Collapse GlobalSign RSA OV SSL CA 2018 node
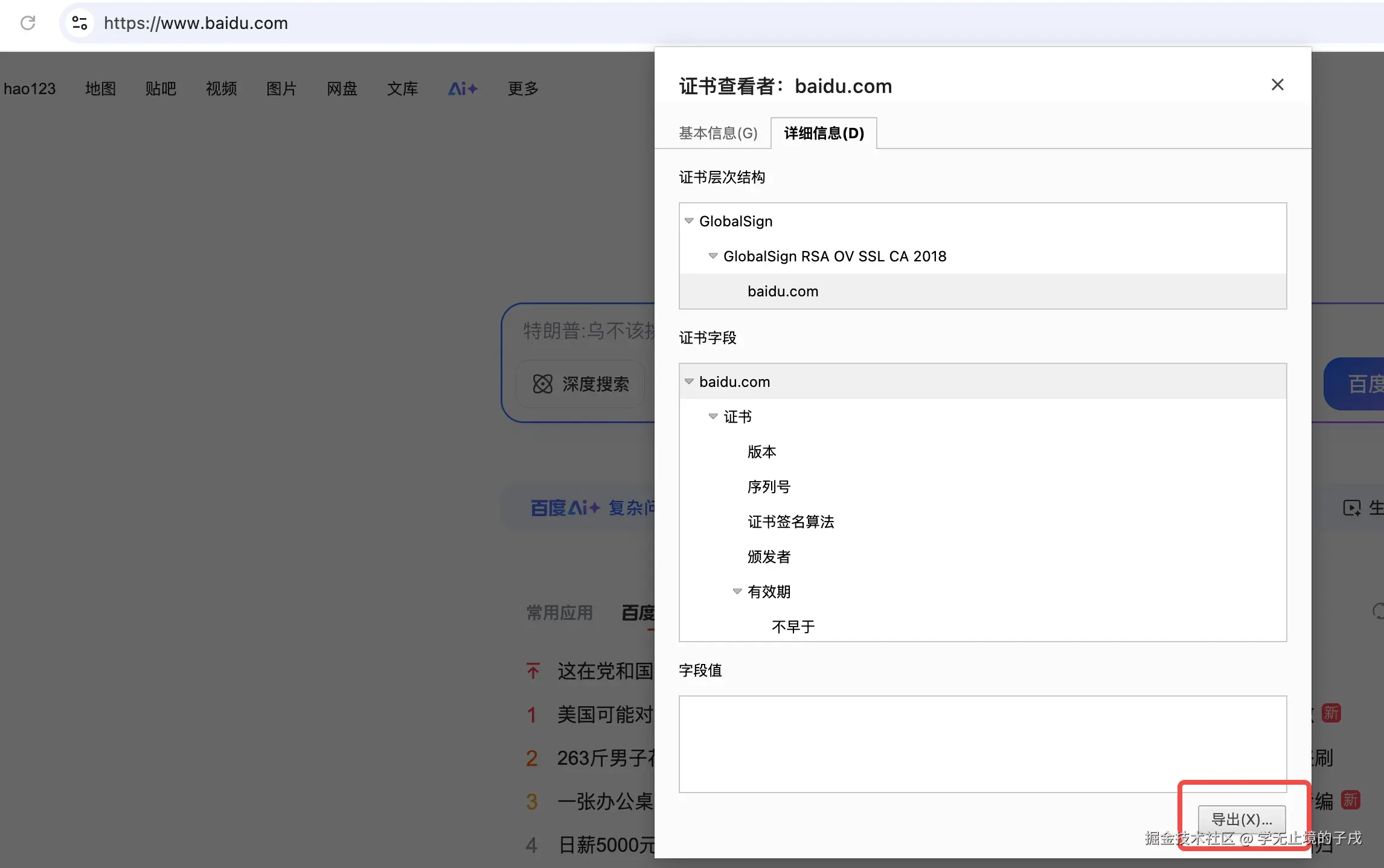This screenshot has height=868, width=1384. [713, 256]
